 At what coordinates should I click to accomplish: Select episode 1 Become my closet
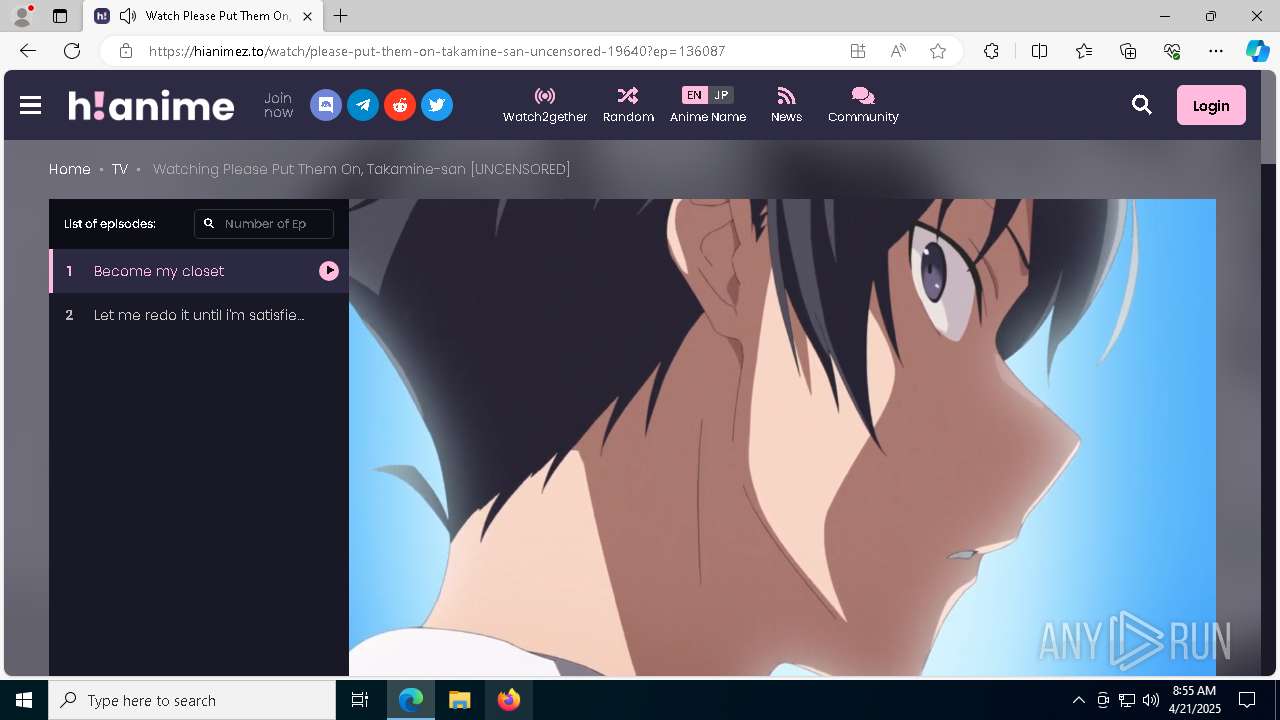pos(199,271)
